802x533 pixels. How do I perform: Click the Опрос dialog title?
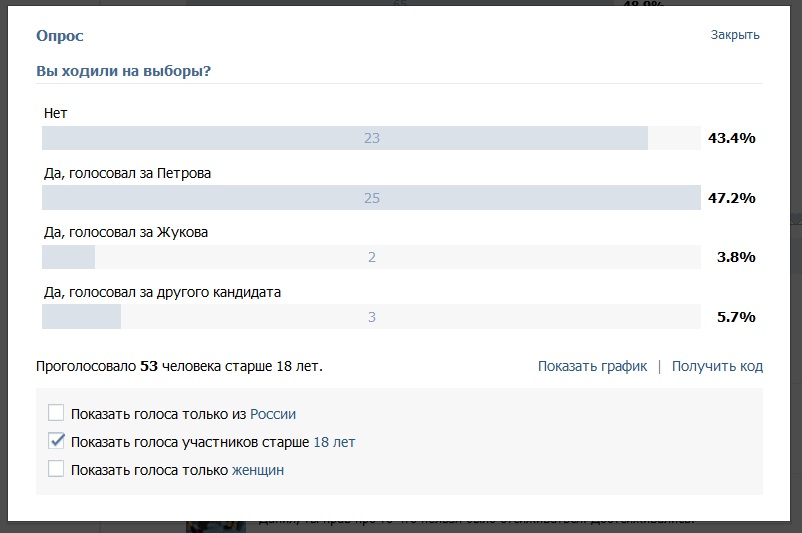click(60, 36)
